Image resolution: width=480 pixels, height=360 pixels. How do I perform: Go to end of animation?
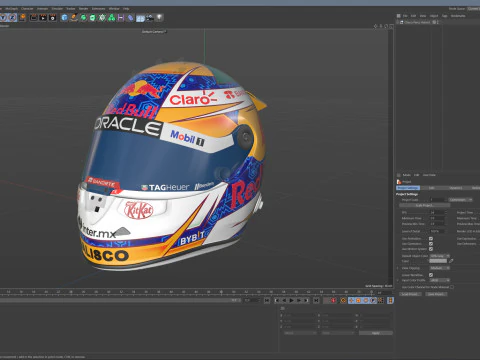pos(316,300)
